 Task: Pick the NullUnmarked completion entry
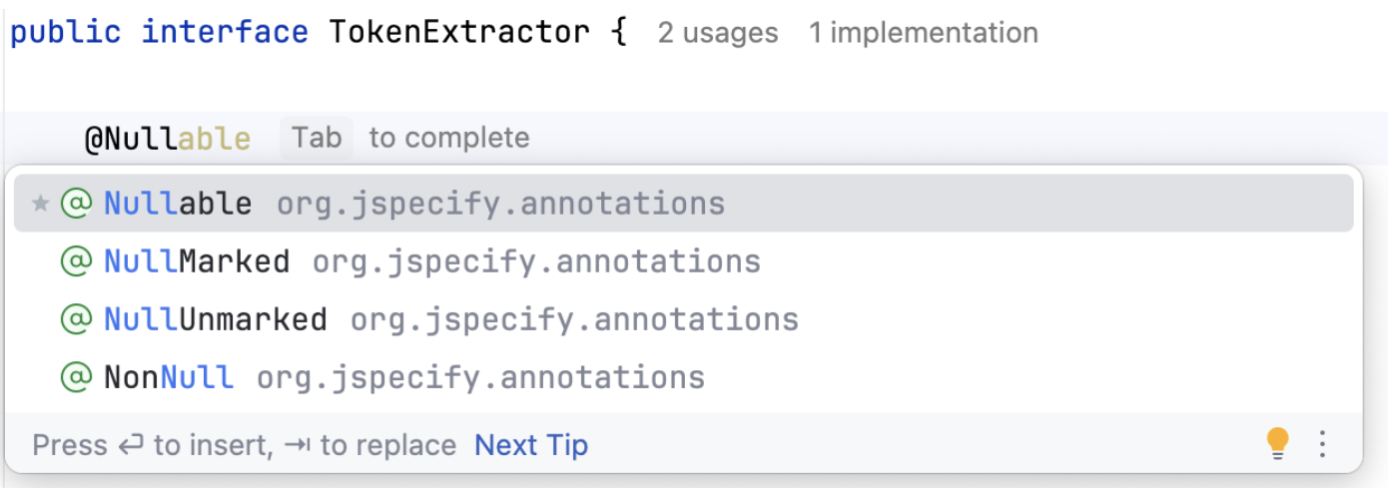pyautogui.click(x=215, y=320)
